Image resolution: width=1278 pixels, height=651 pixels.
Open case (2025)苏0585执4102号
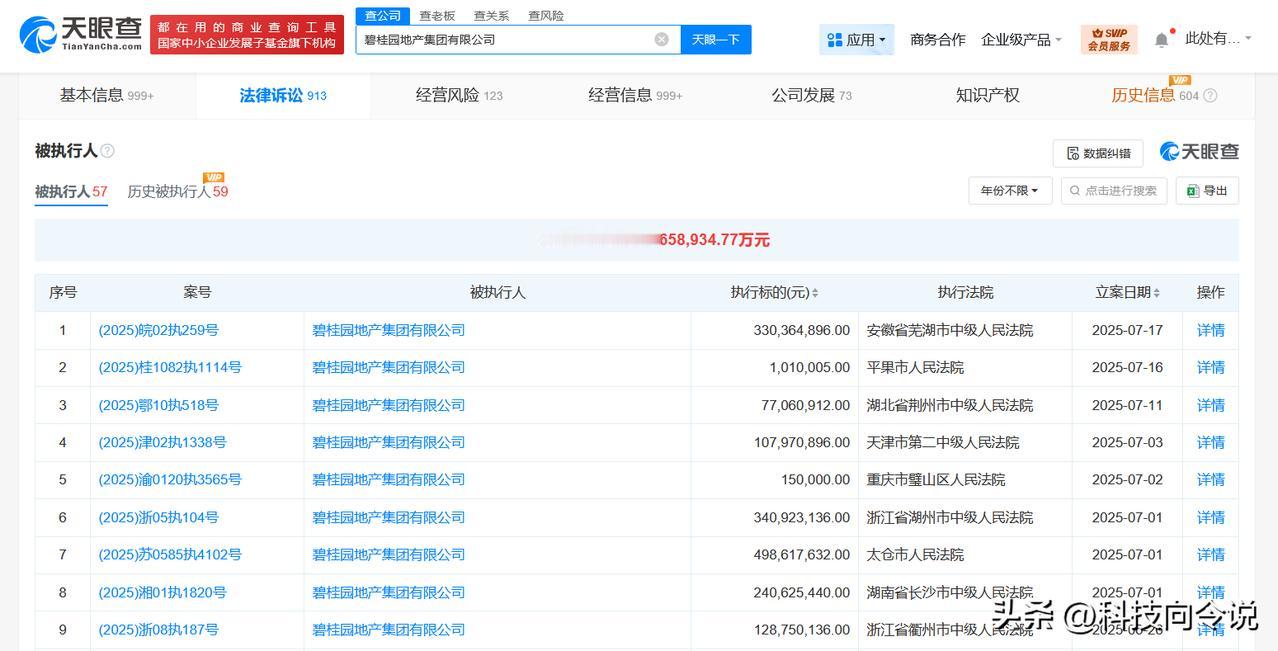pos(170,555)
